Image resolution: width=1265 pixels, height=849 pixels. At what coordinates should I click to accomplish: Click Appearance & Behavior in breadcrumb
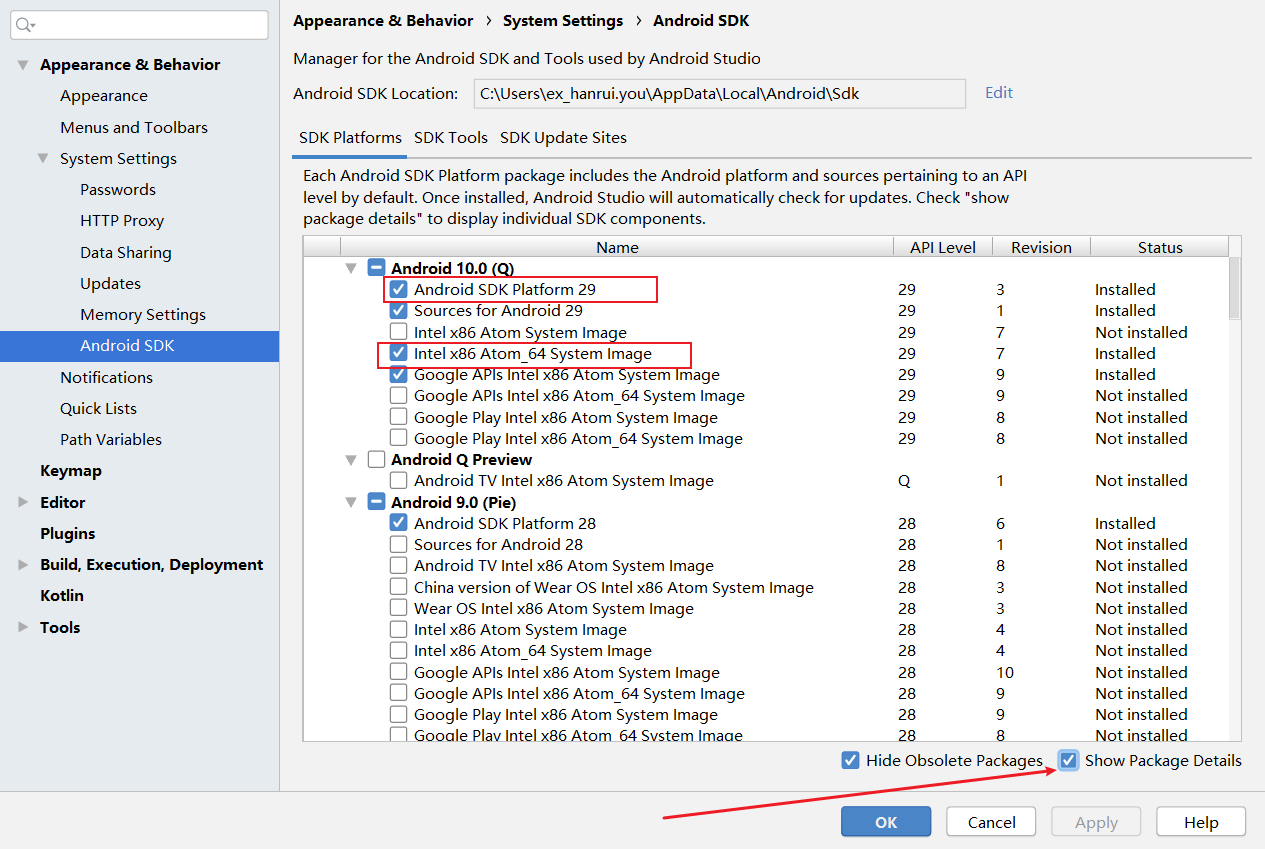coord(383,21)
